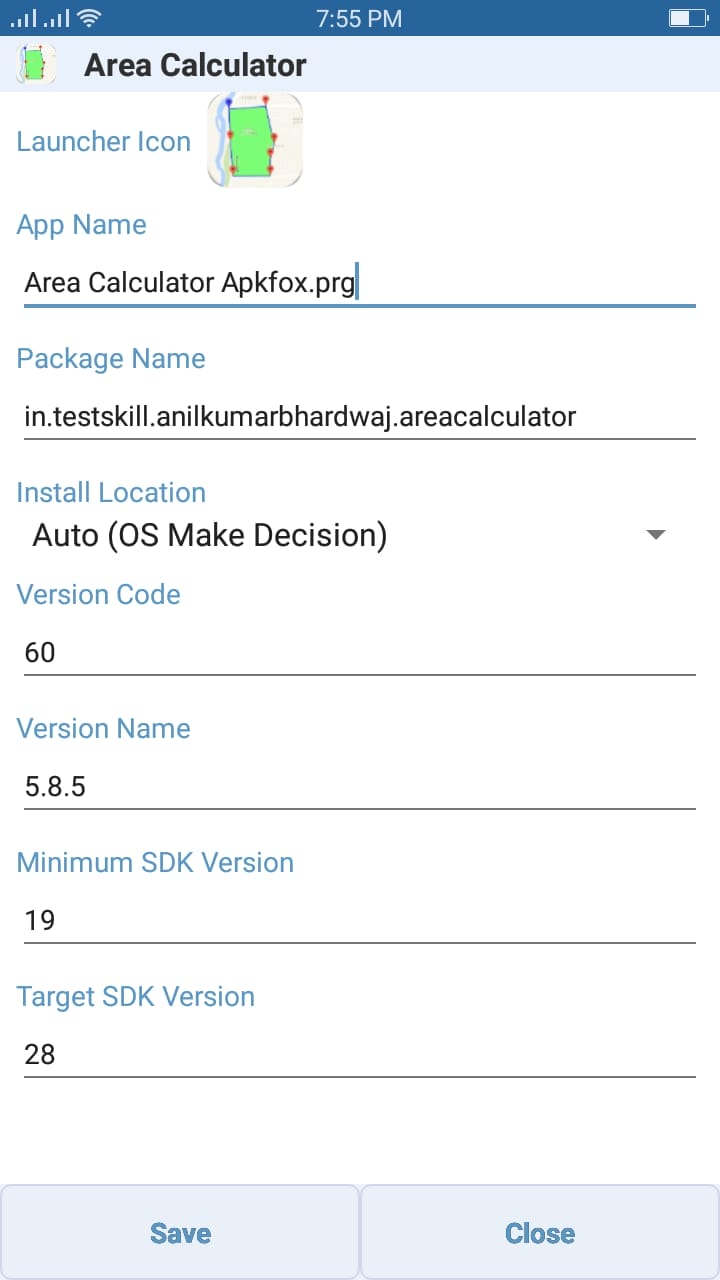Change the launcher icon image

click(x=255, y=141)
